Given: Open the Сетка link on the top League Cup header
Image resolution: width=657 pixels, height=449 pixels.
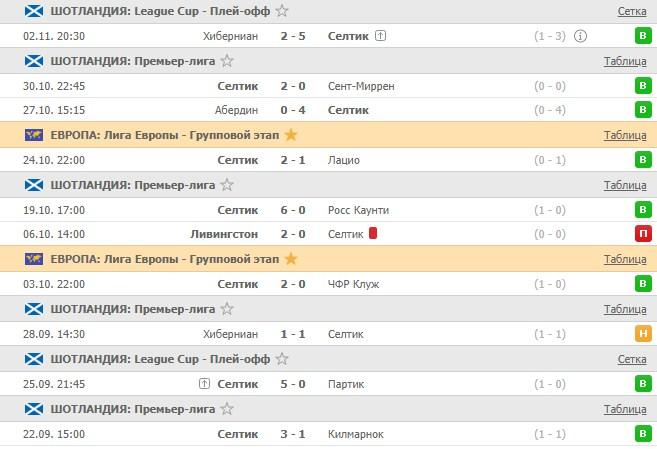Looking at the screenshot, I should coord(632,11).
